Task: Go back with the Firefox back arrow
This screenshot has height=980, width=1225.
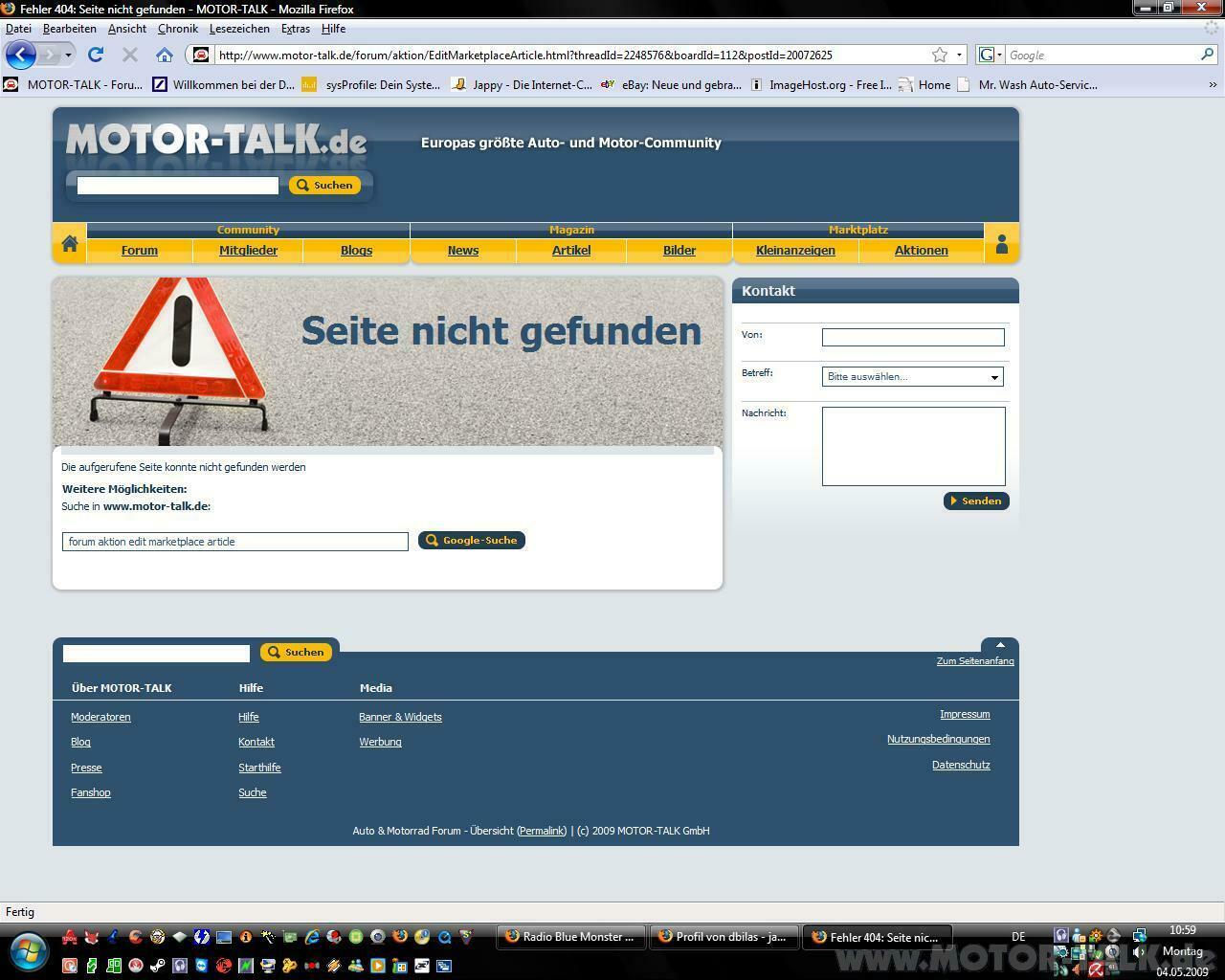Action: 21,55
